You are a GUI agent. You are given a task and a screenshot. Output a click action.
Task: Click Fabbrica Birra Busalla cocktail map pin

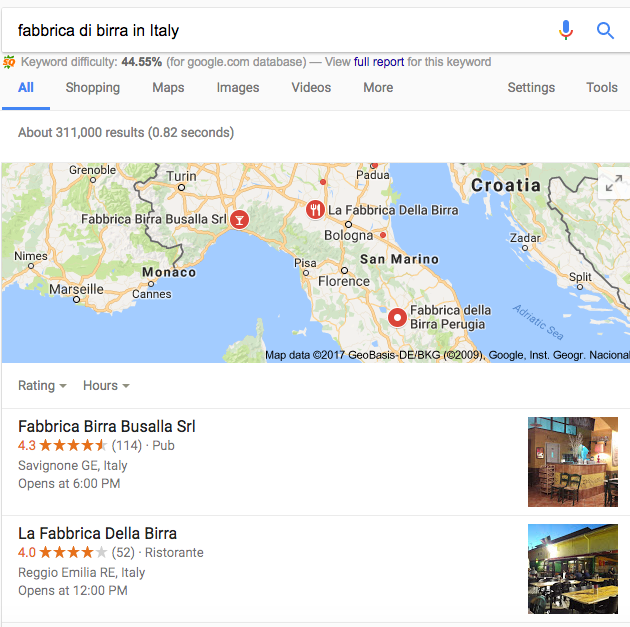point(239,218)
